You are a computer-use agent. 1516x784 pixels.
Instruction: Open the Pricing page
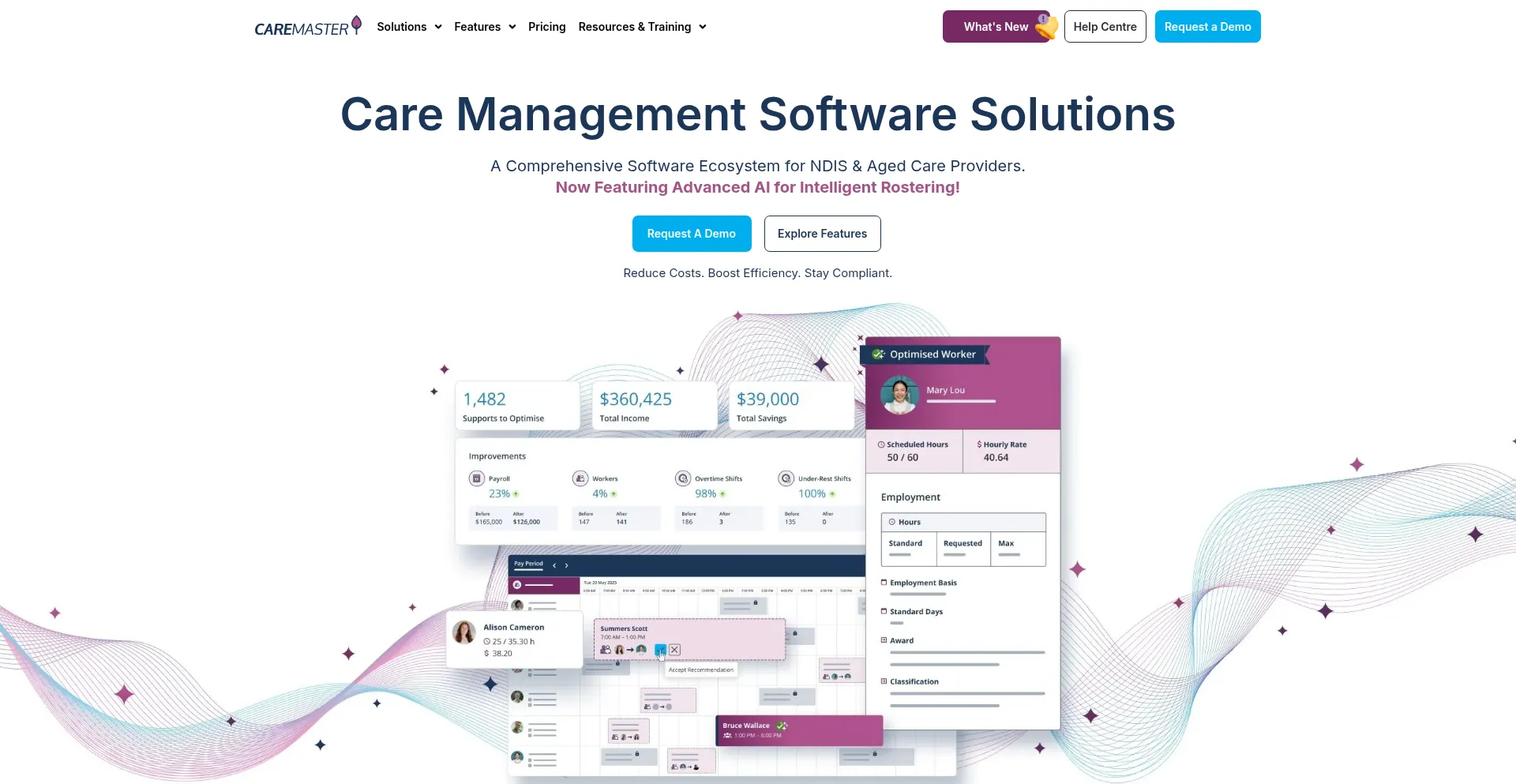[546, 27]
